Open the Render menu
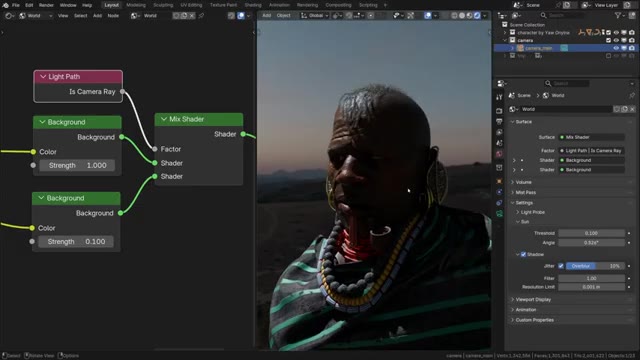This screenshot has width=640, height=360. 46,5
